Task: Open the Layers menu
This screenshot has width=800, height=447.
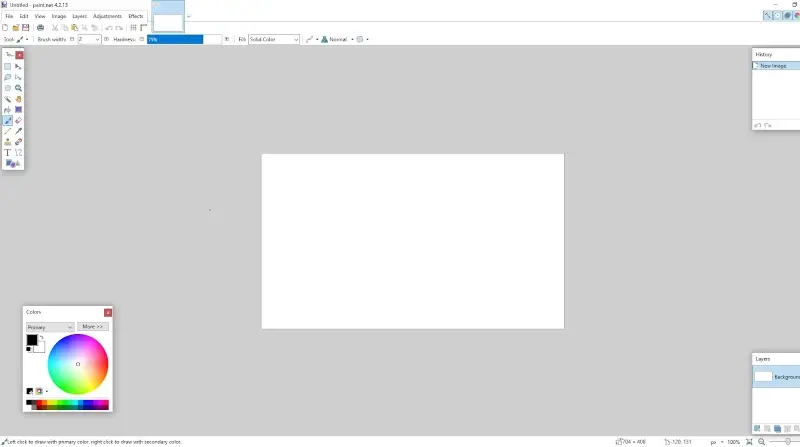Action: coord(79,16)
